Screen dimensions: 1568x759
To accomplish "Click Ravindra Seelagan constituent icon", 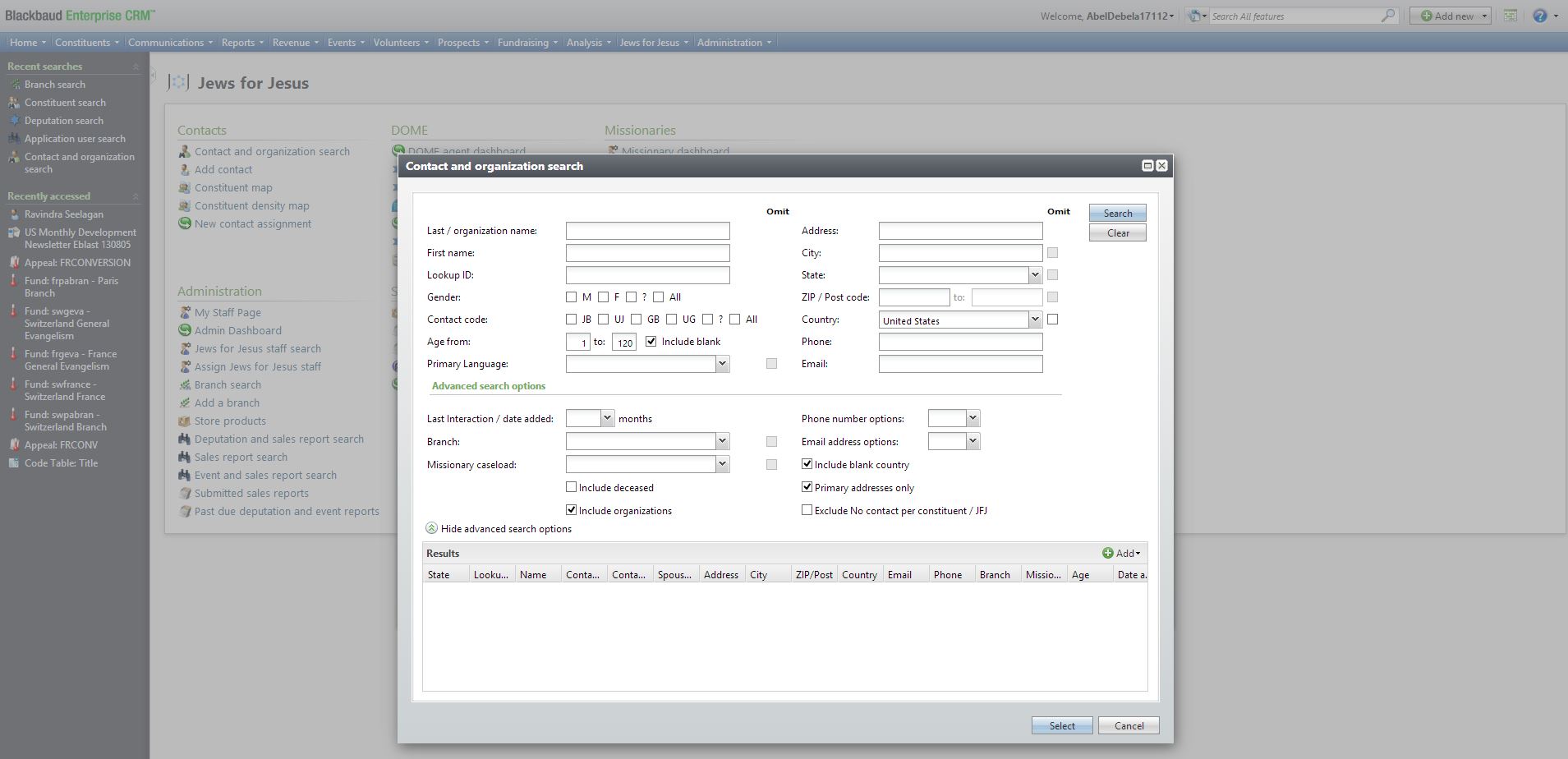I will 14,214.
